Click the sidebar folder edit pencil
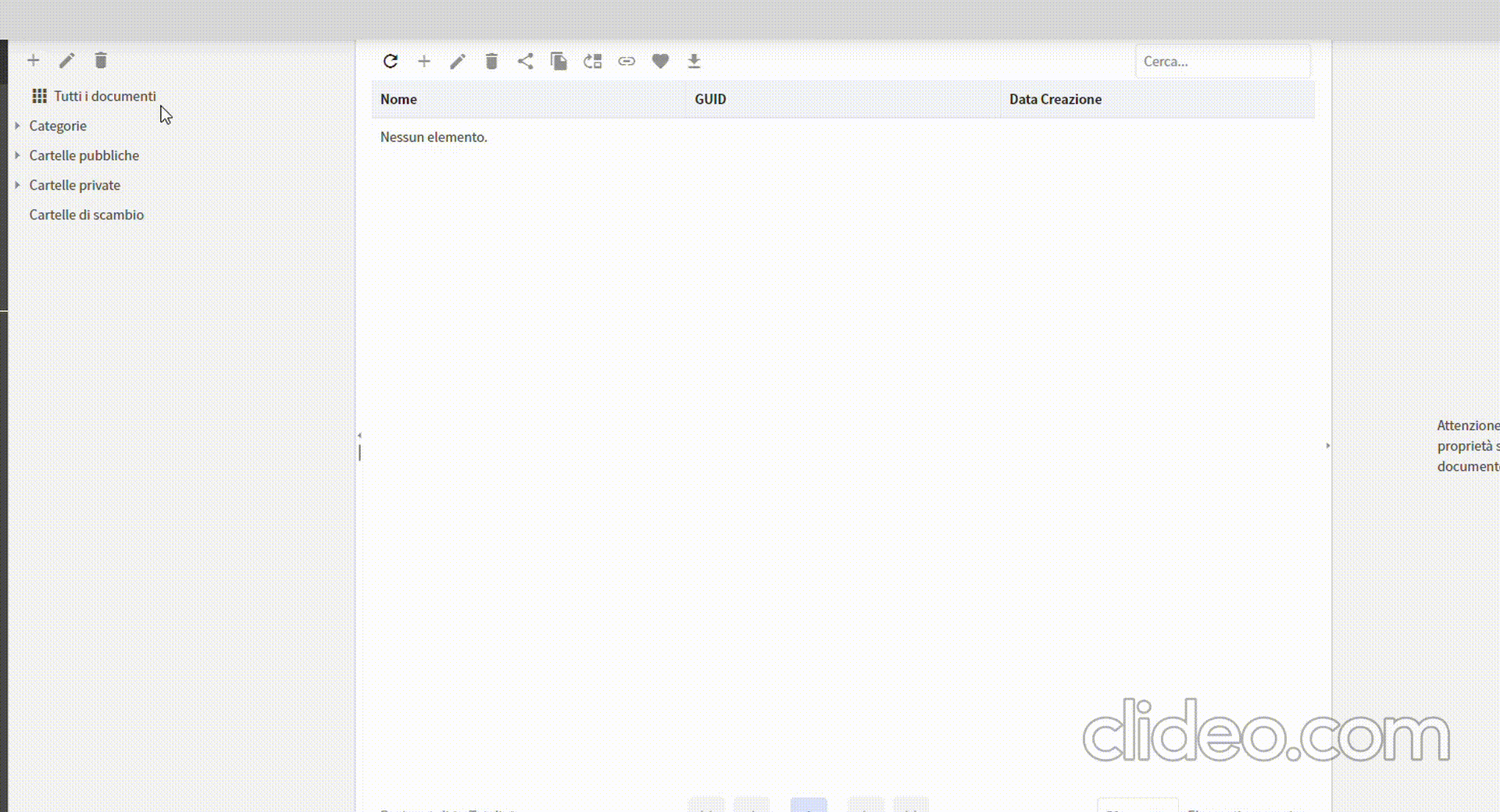 pyautogui.click(x=67, y=60)
